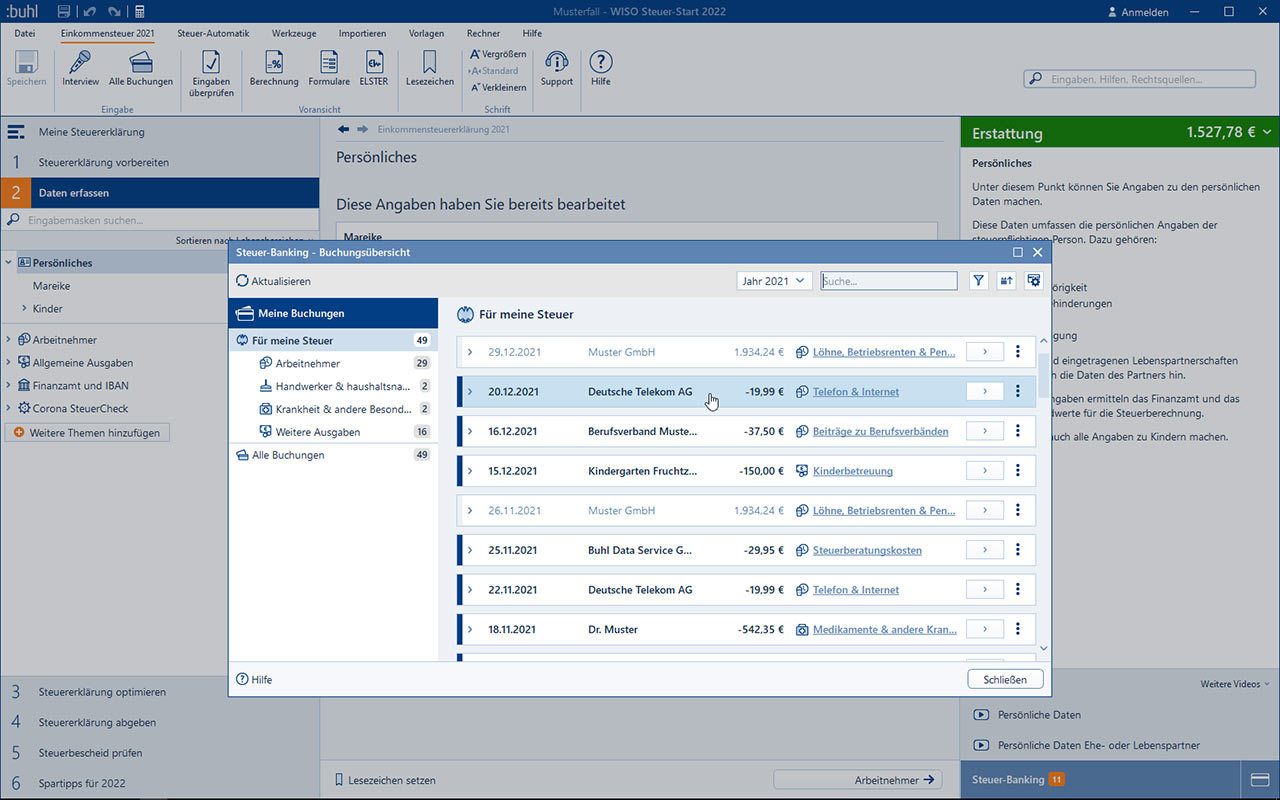This screenshot has width=1280, height=800.
Task: Click Lesezeichen setzen at the bottom
Action: tap(386, 780)
